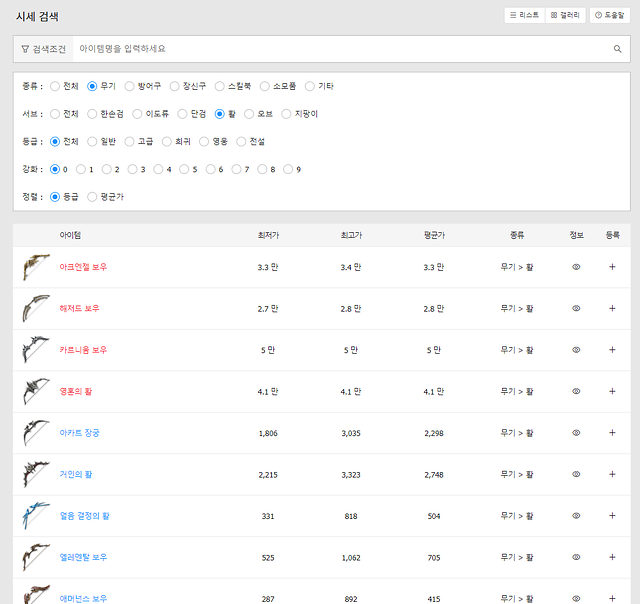Image resolution: width=640 pixels, height=604 pixels.
Task: Add 영혼의 활 using plus icon
Action: click(x=612, y=391)
